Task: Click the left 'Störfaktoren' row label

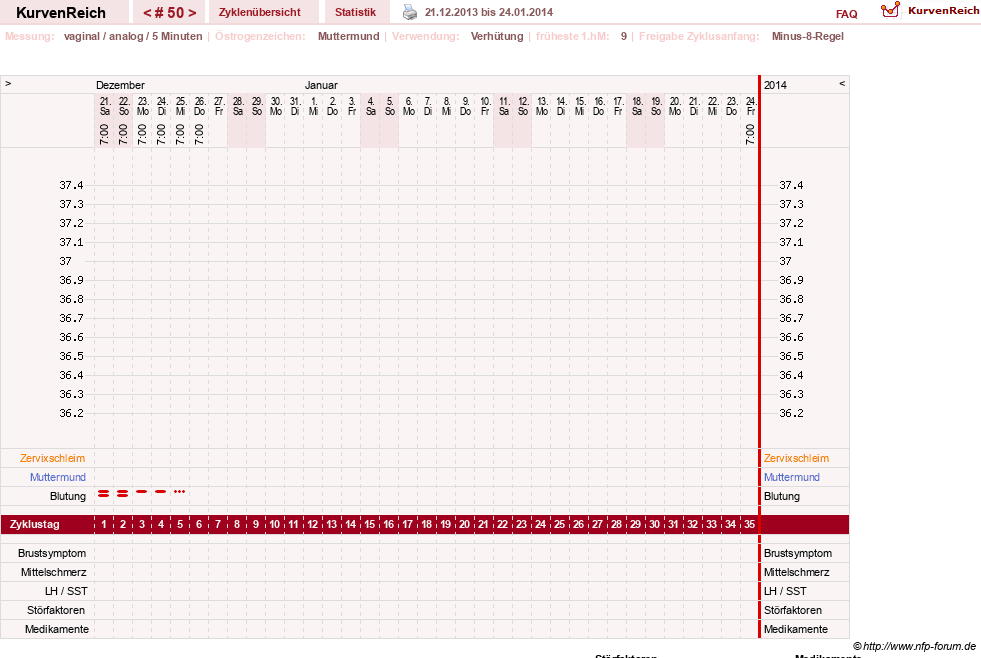Action: tap(56, 610)
